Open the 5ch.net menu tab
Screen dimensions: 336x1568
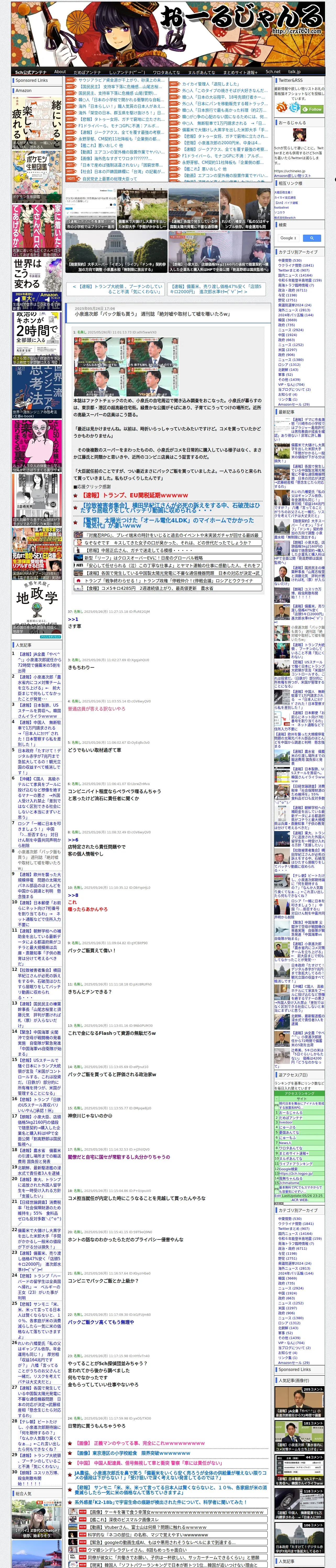point(273,72)
